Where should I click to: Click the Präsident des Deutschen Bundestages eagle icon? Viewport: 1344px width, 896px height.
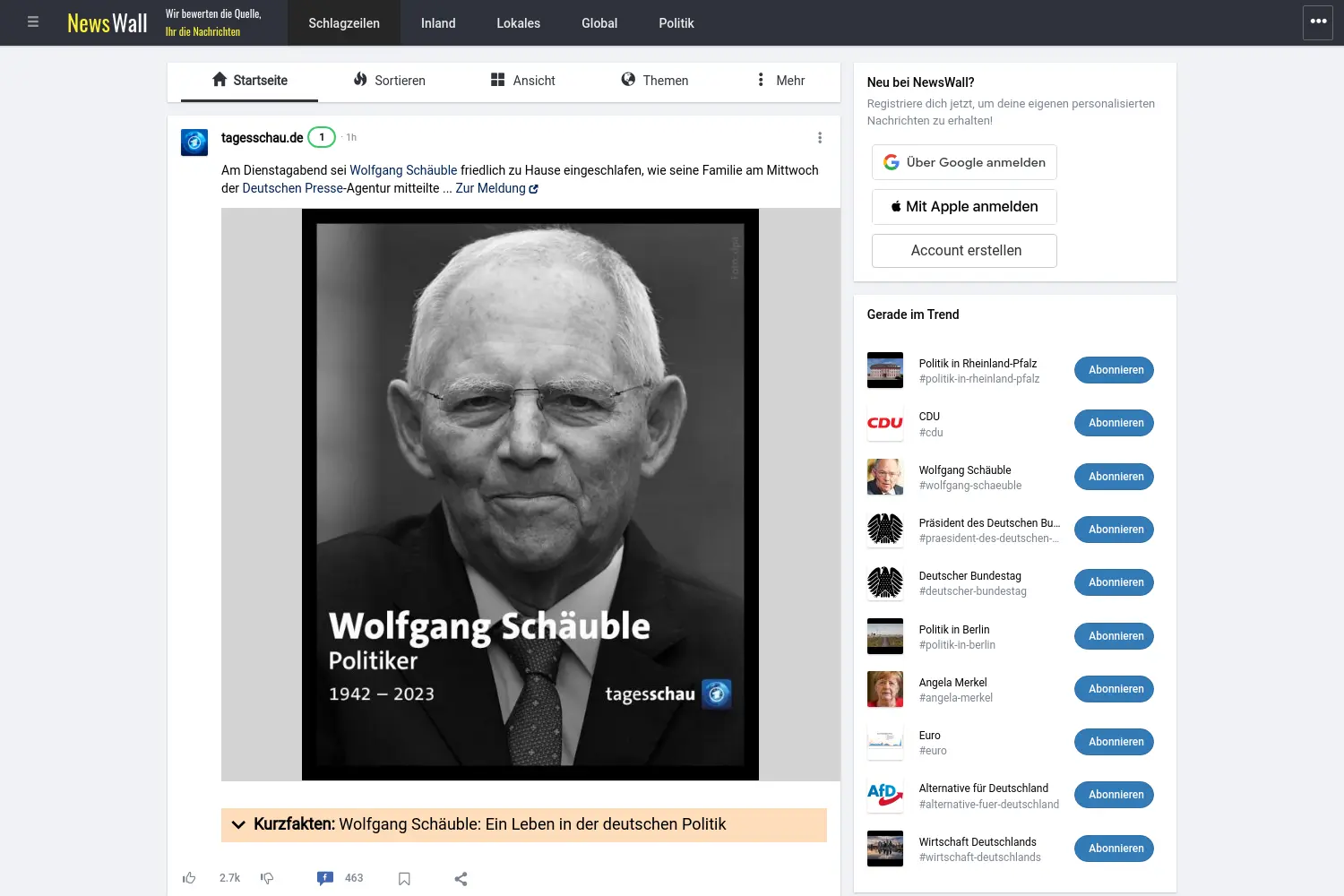885,530
